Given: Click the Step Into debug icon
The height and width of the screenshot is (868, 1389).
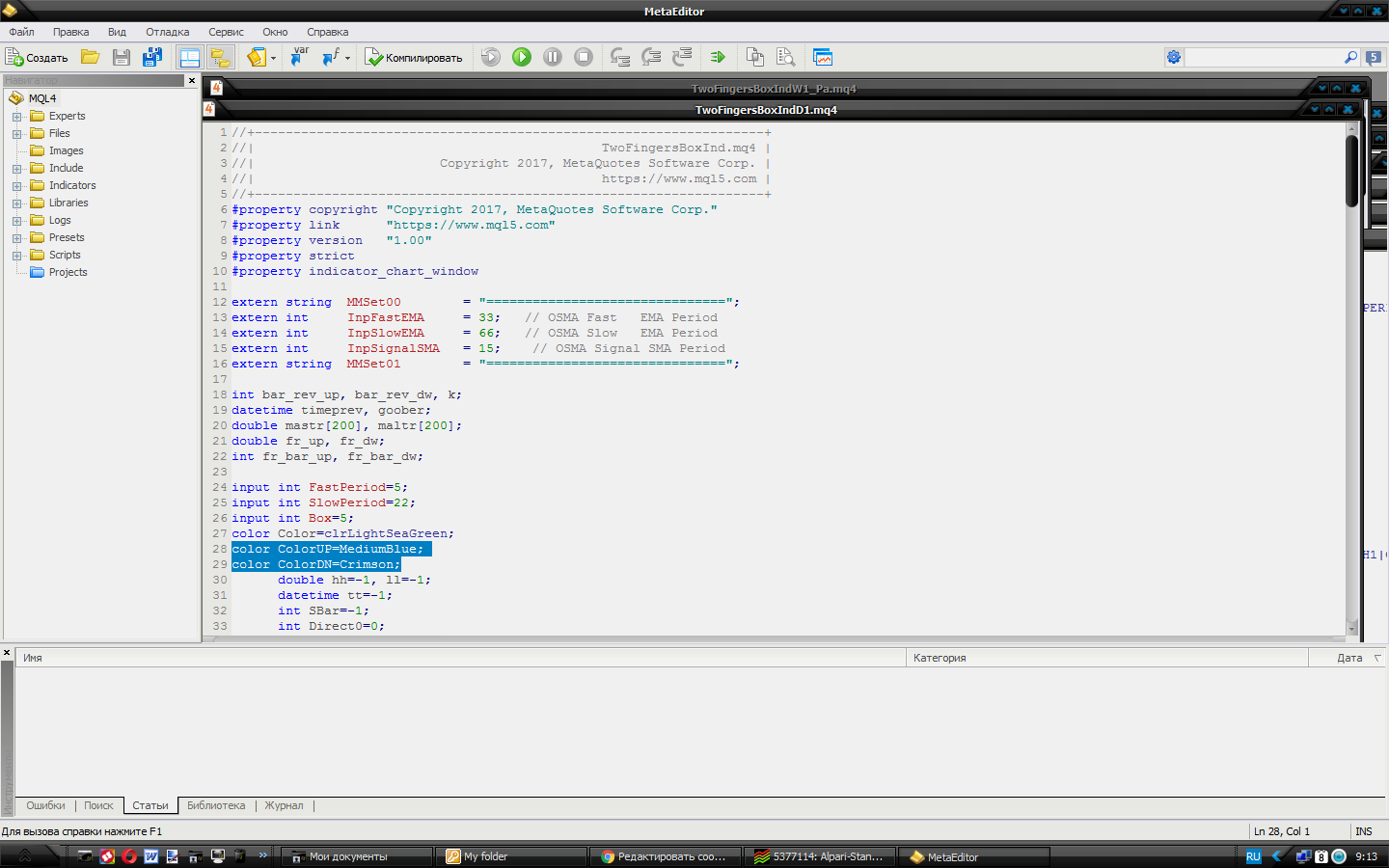Looking at the screenshot, I should 620,58.
